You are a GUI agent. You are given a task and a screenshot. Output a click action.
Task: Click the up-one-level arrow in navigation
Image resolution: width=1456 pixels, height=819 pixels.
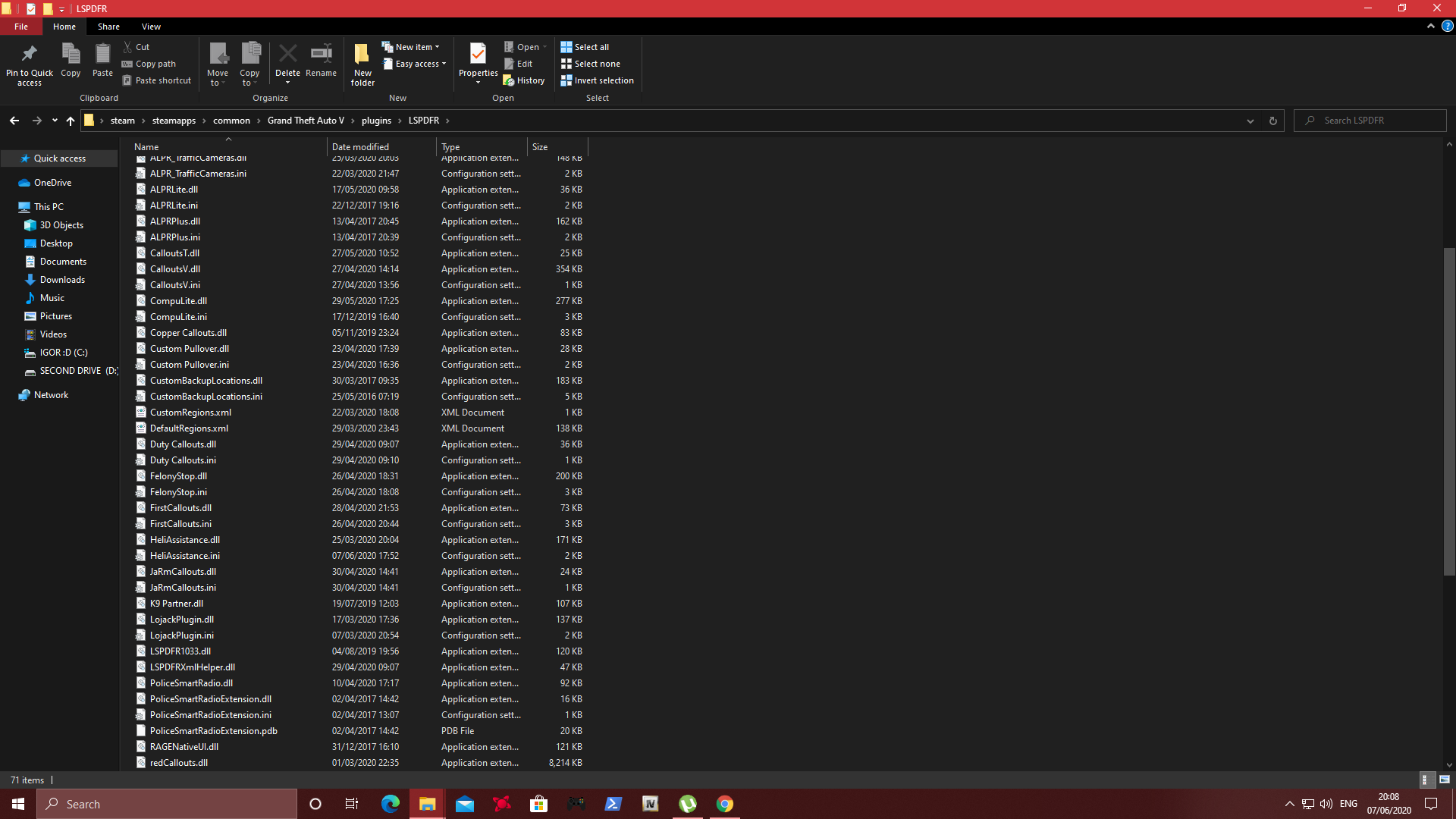coord(71,121)
